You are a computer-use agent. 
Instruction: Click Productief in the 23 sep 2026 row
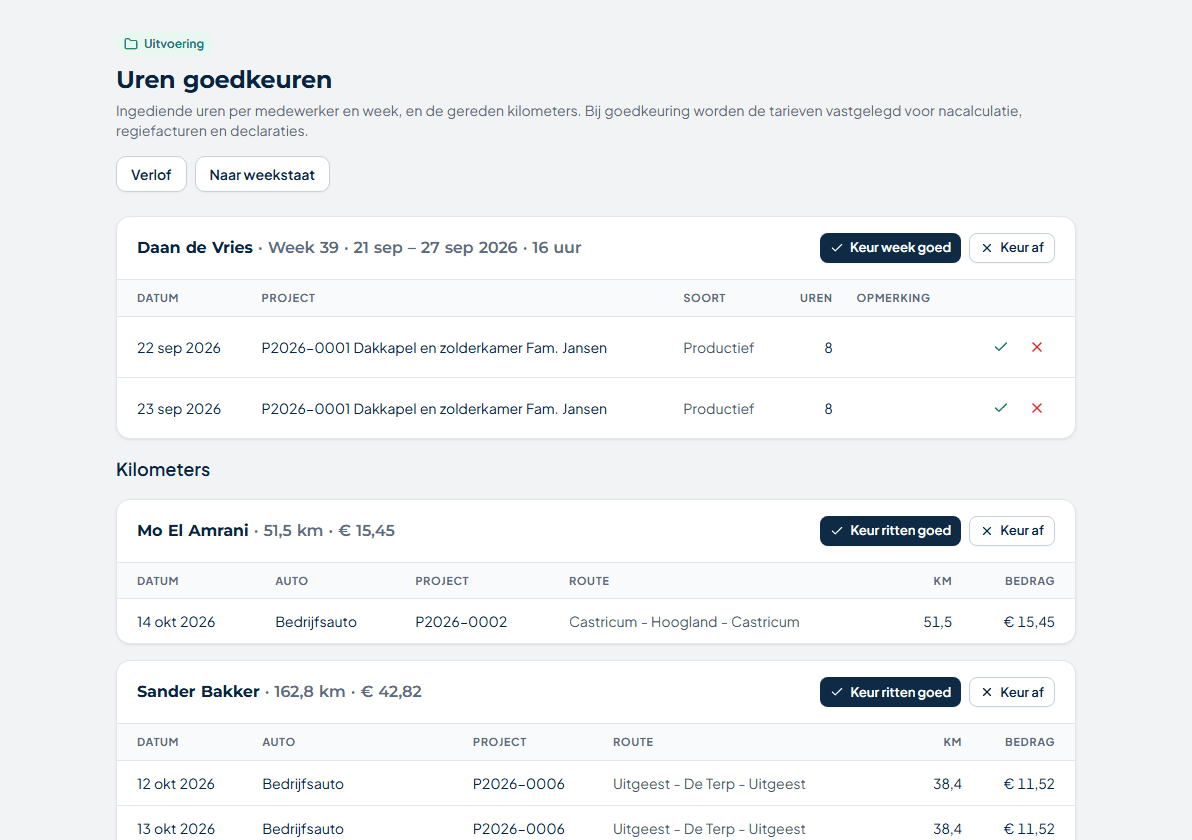[x=718, y=409]
